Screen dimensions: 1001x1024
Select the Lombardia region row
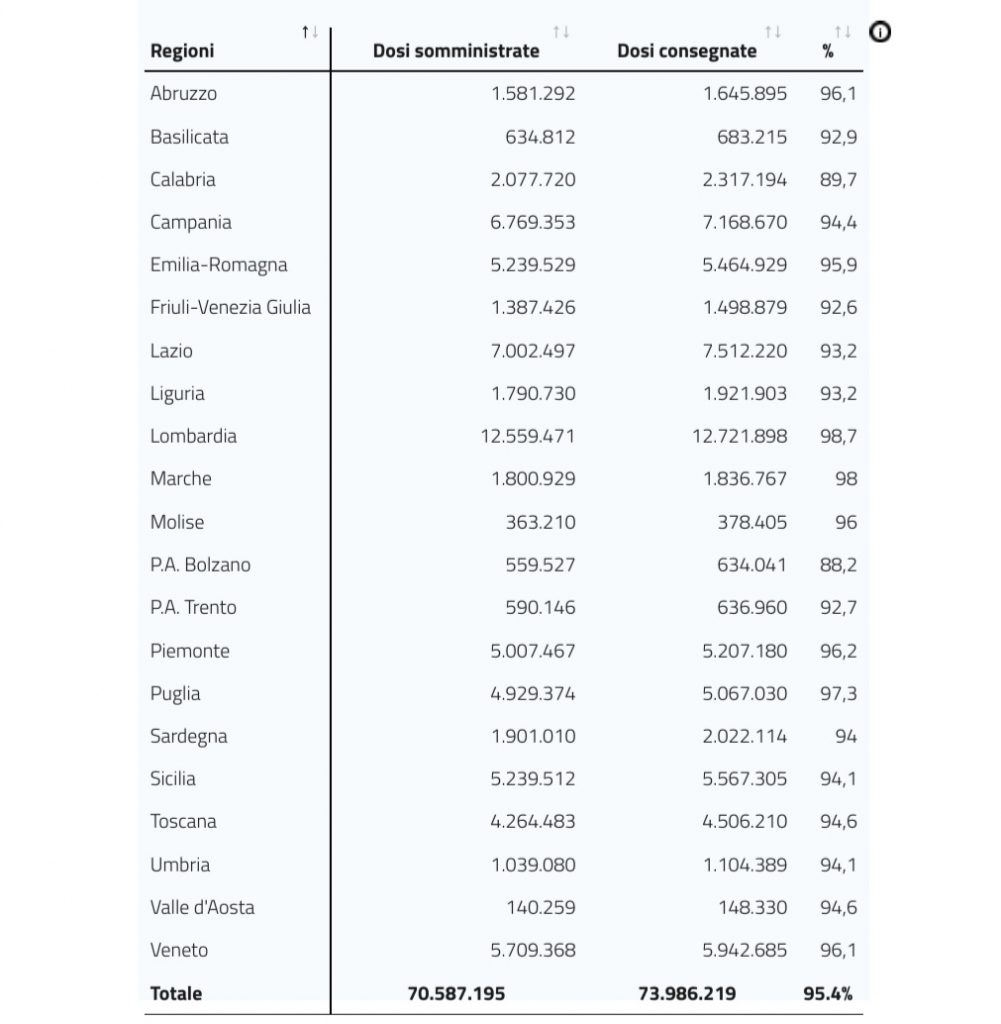pyautogui.click(x=503, y=436)
